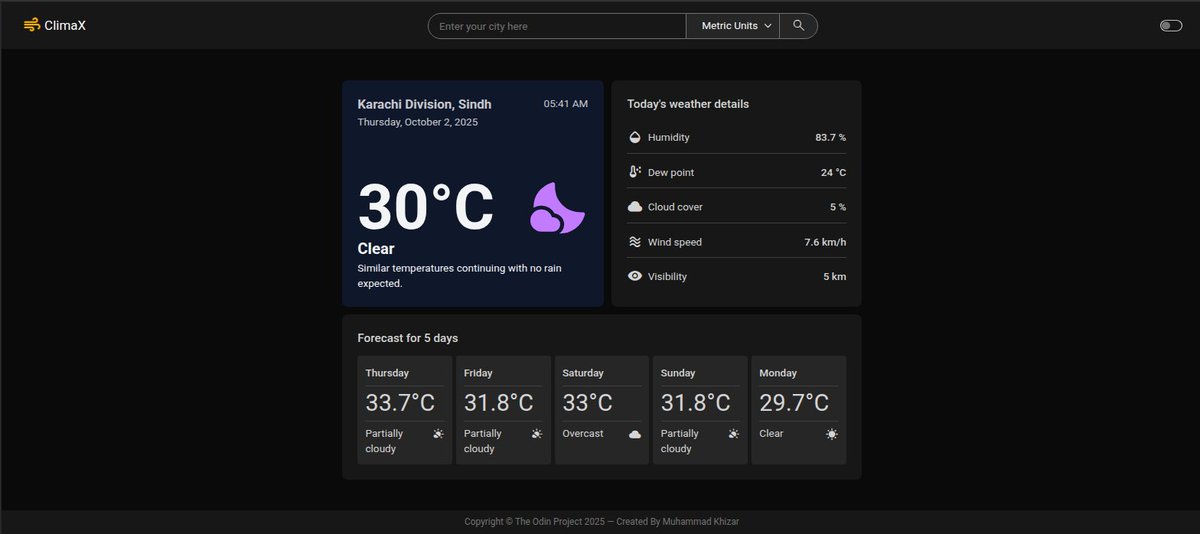Screen dimensions: 1200x534
Task: Click the search magnifier button
Action: coord(799,26)
